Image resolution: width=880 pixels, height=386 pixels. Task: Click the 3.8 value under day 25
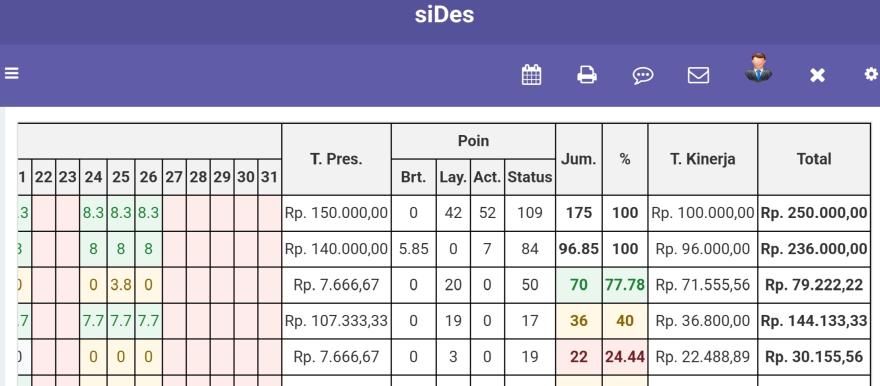point(121,285)
